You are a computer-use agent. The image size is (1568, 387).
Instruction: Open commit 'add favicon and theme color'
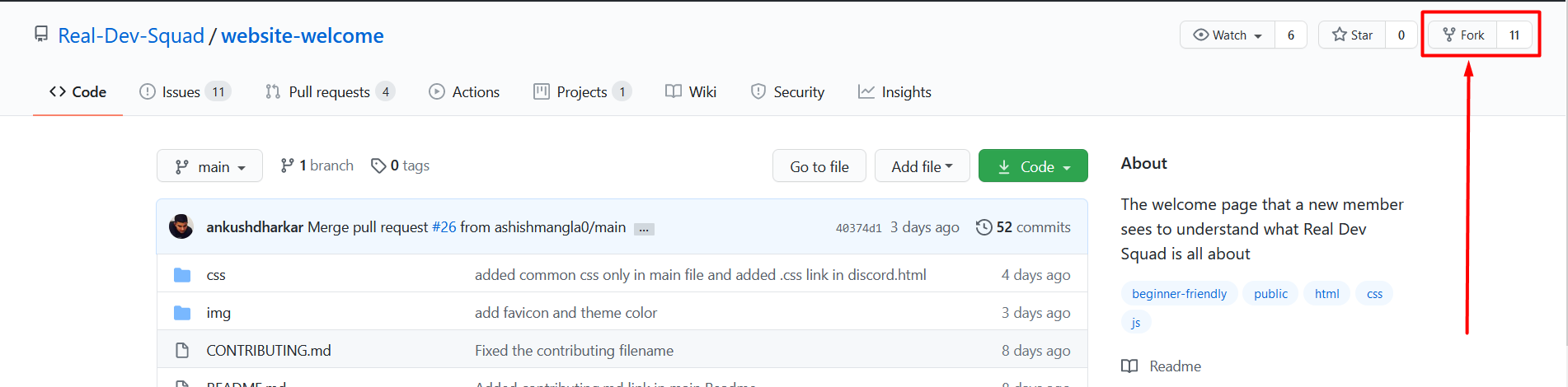(566, 313)
